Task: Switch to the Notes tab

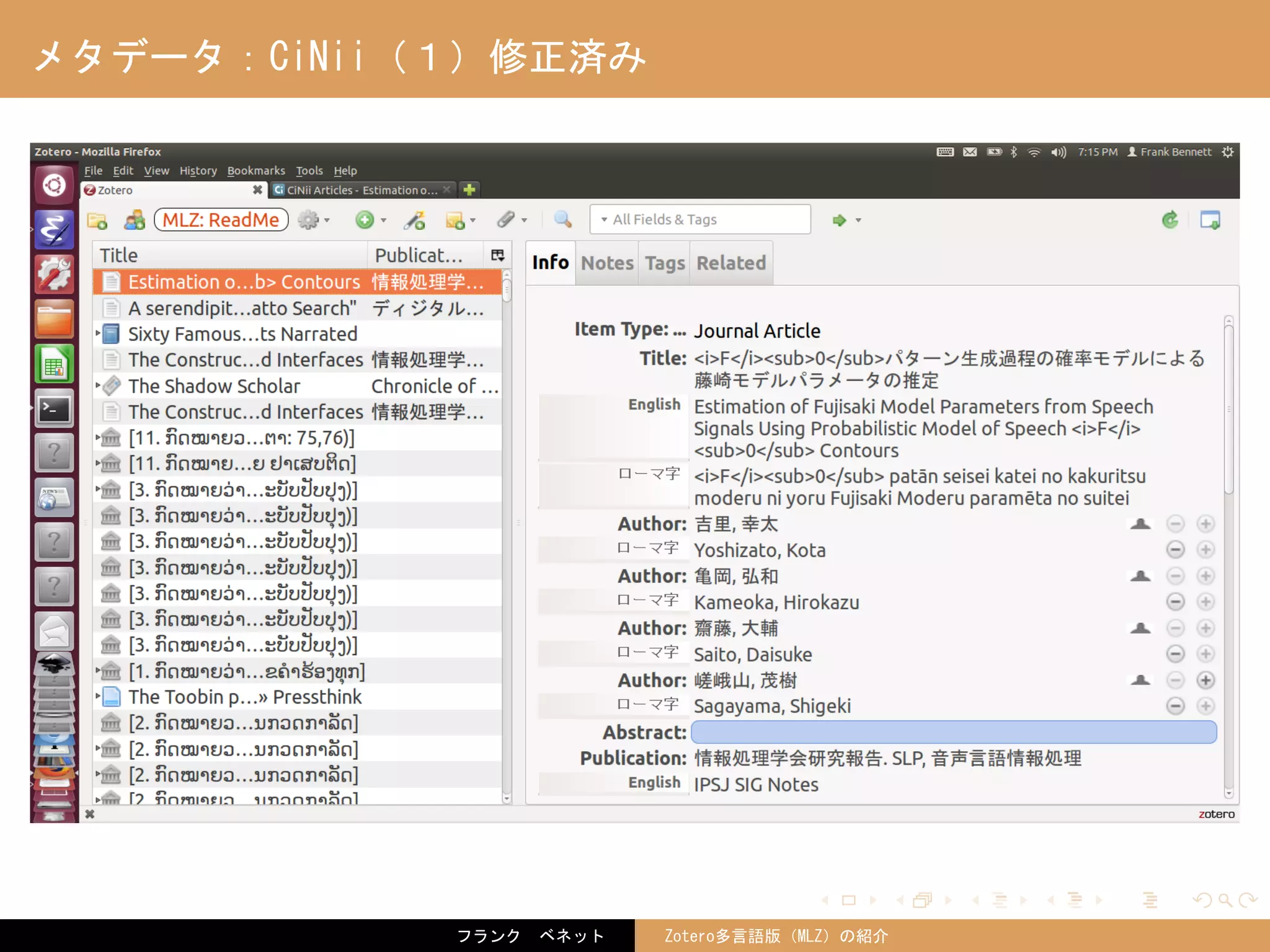Action: pos(608,263)
